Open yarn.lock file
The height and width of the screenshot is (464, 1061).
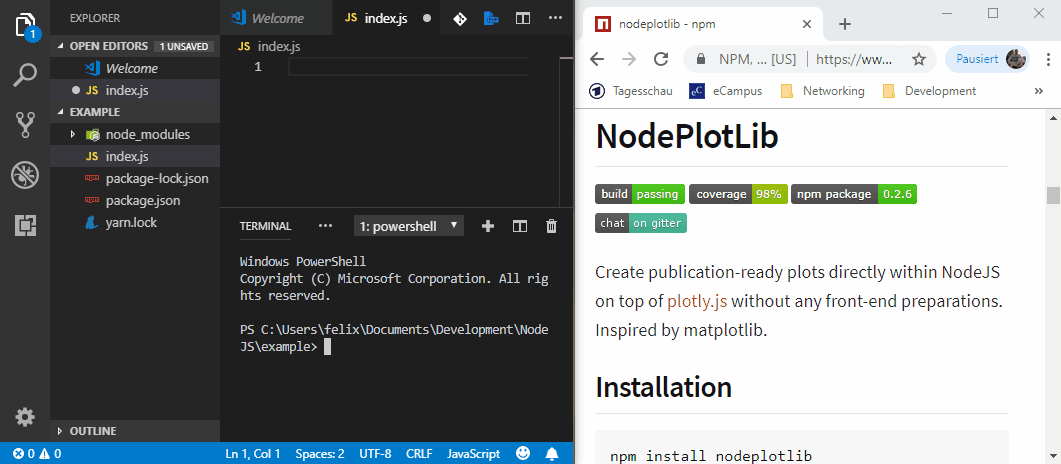[x=135, y=222]
